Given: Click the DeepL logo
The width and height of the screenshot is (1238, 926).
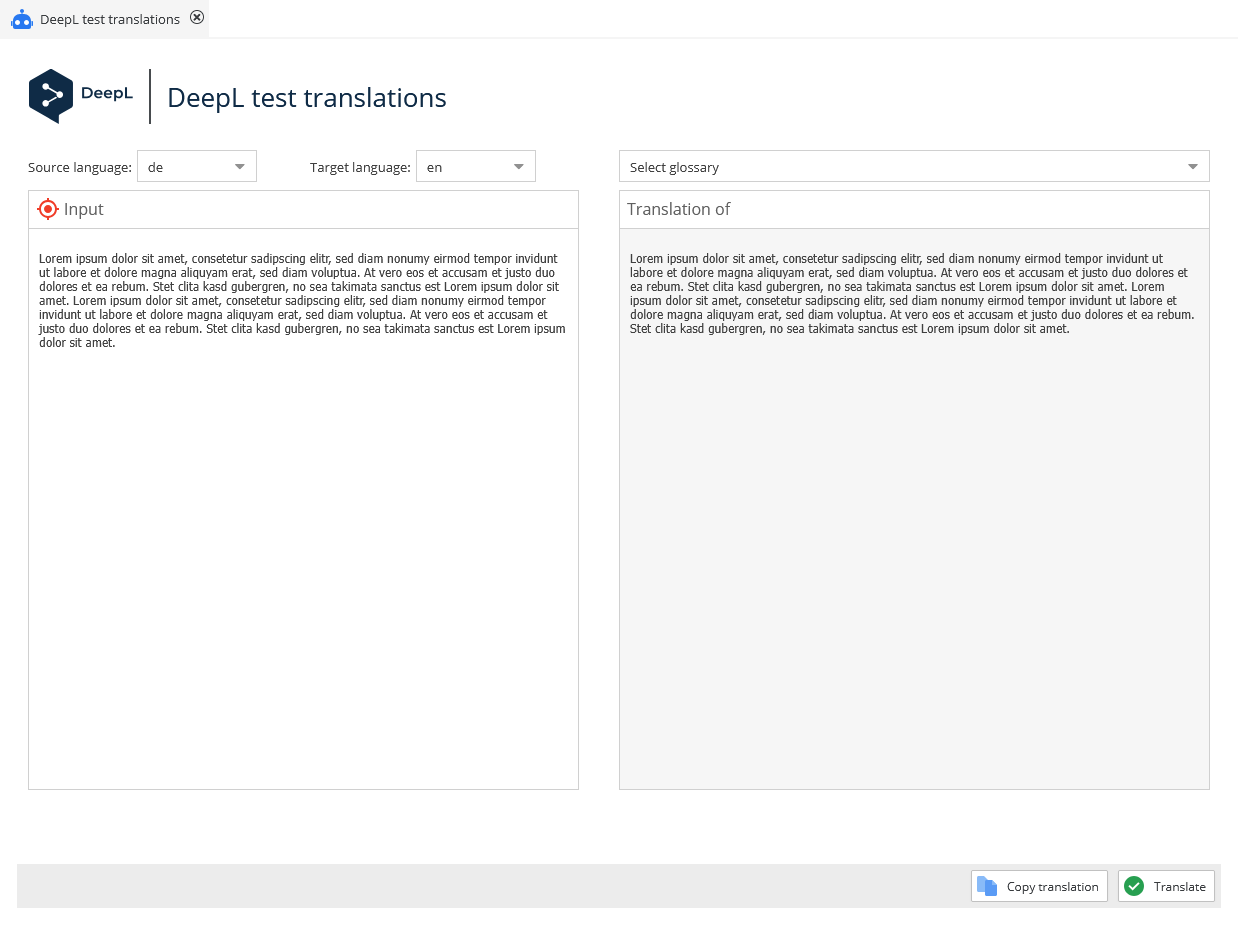Looking at the screenshot, I should (81, 96).
